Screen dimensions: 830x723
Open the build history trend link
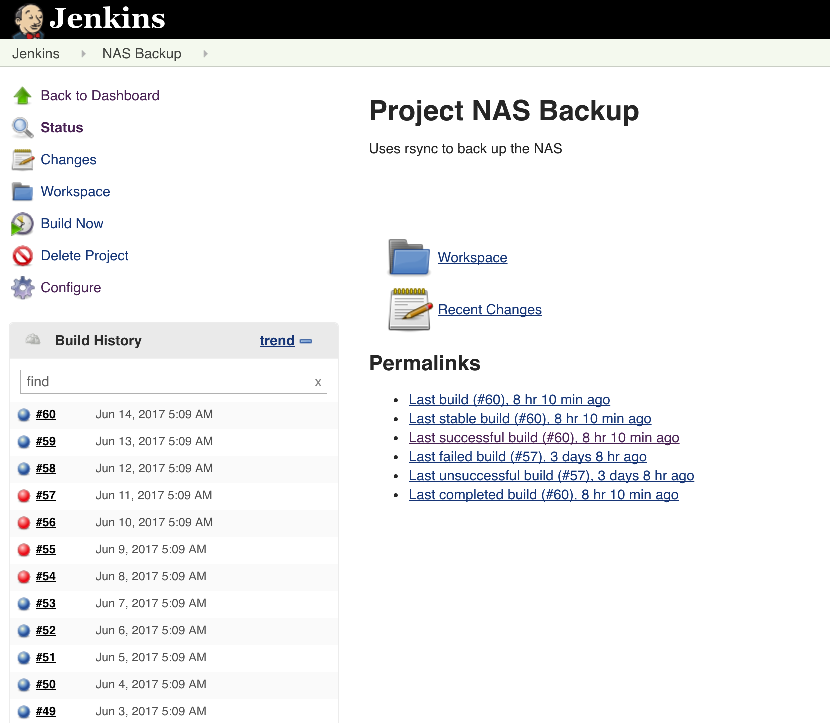(277, 340)
